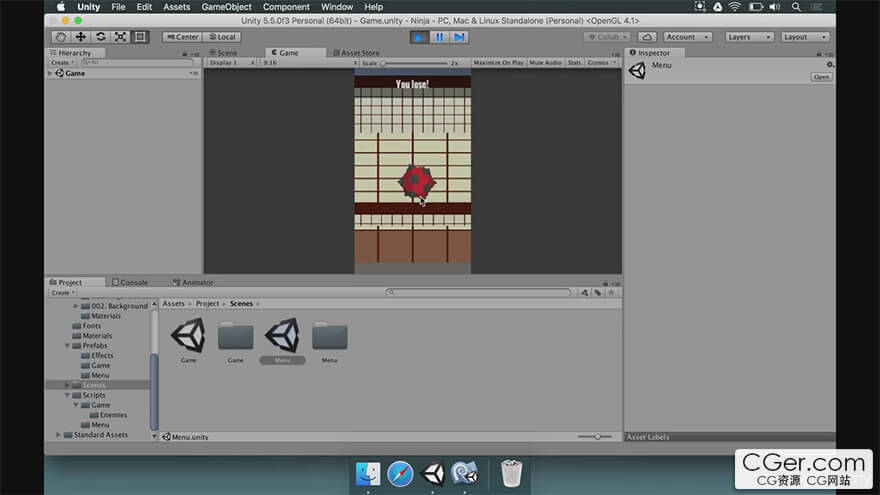Toggle Maximize On Play
The width and height of the screenshot is (880, 495).
499,63
